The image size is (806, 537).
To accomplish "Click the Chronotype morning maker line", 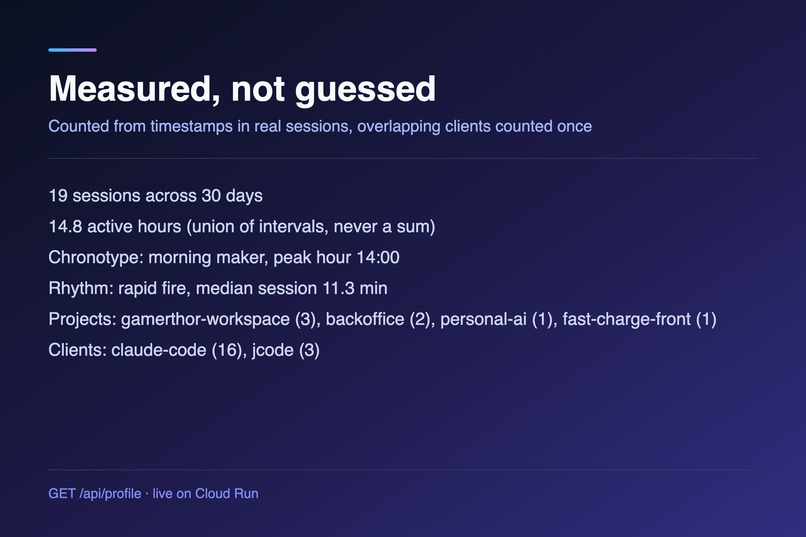I will [x=224, y=257].
